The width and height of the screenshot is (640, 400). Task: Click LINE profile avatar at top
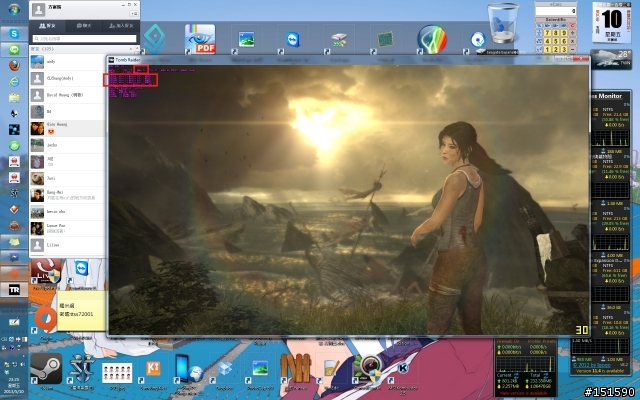39,10
